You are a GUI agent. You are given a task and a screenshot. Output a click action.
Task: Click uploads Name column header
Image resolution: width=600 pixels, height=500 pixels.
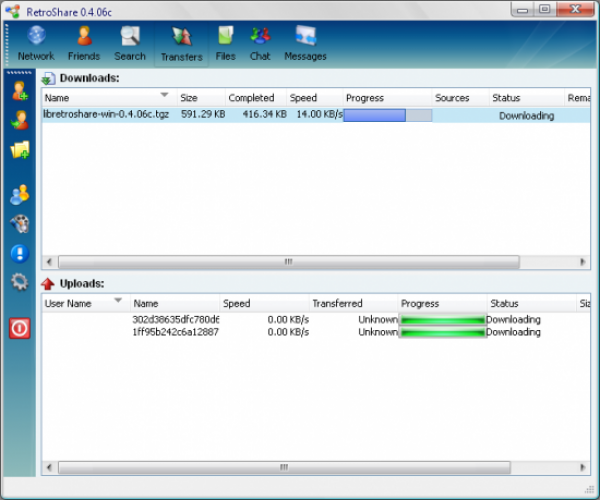coord(175,303)
